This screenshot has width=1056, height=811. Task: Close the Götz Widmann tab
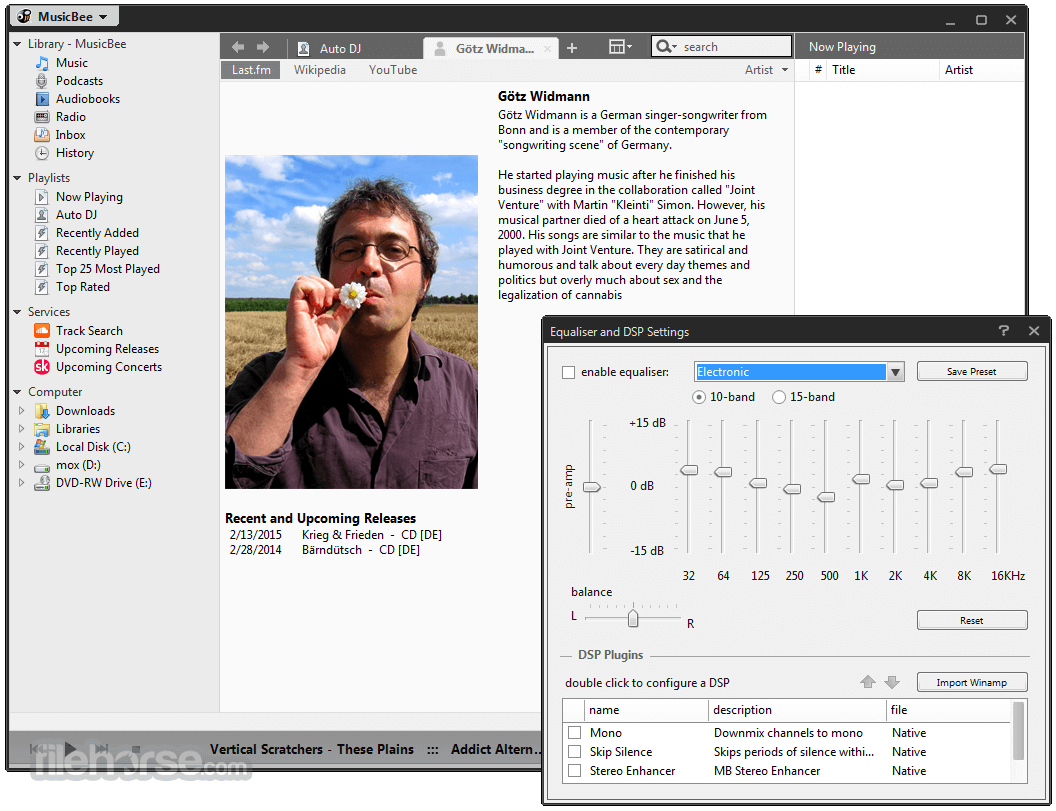click(548, 48)
